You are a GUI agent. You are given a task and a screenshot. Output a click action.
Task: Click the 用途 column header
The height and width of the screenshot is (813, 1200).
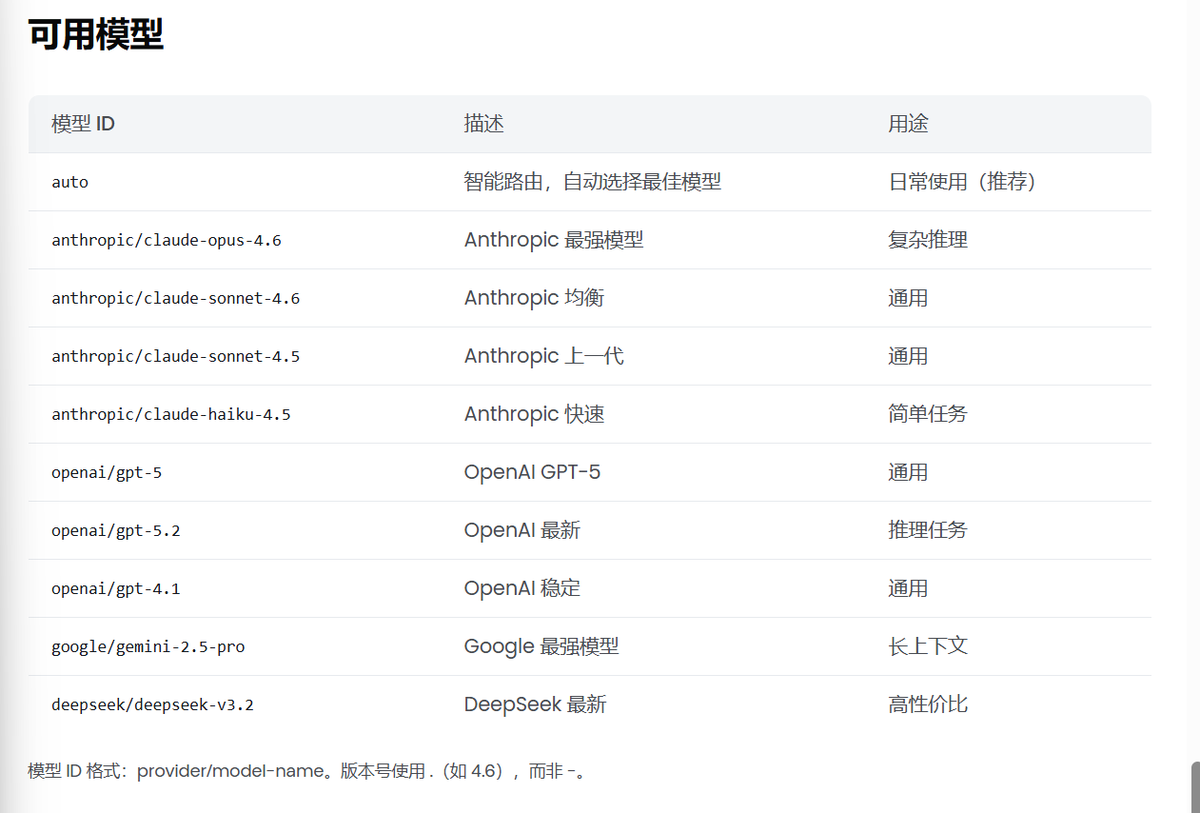coord(908,124)
